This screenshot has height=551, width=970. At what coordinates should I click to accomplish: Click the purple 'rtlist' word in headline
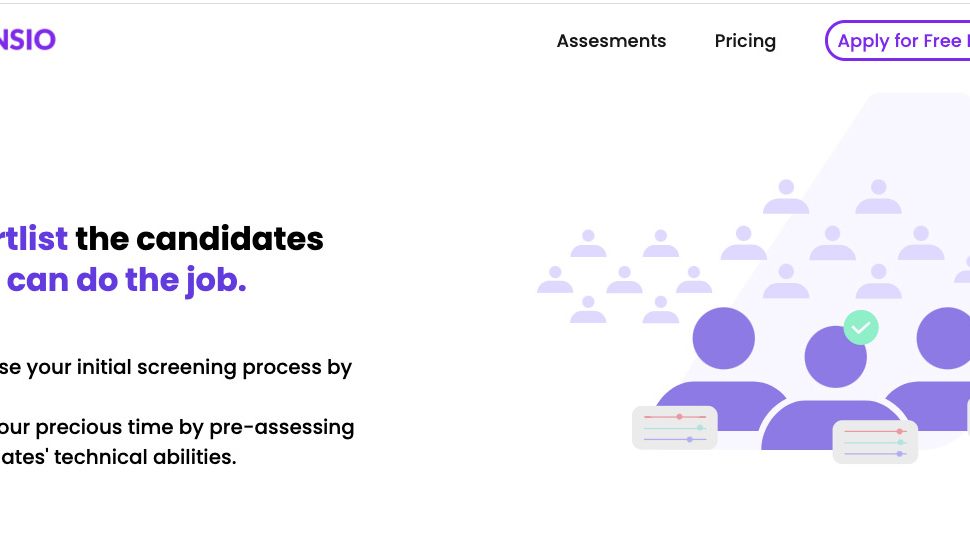[x=33, y=239]
